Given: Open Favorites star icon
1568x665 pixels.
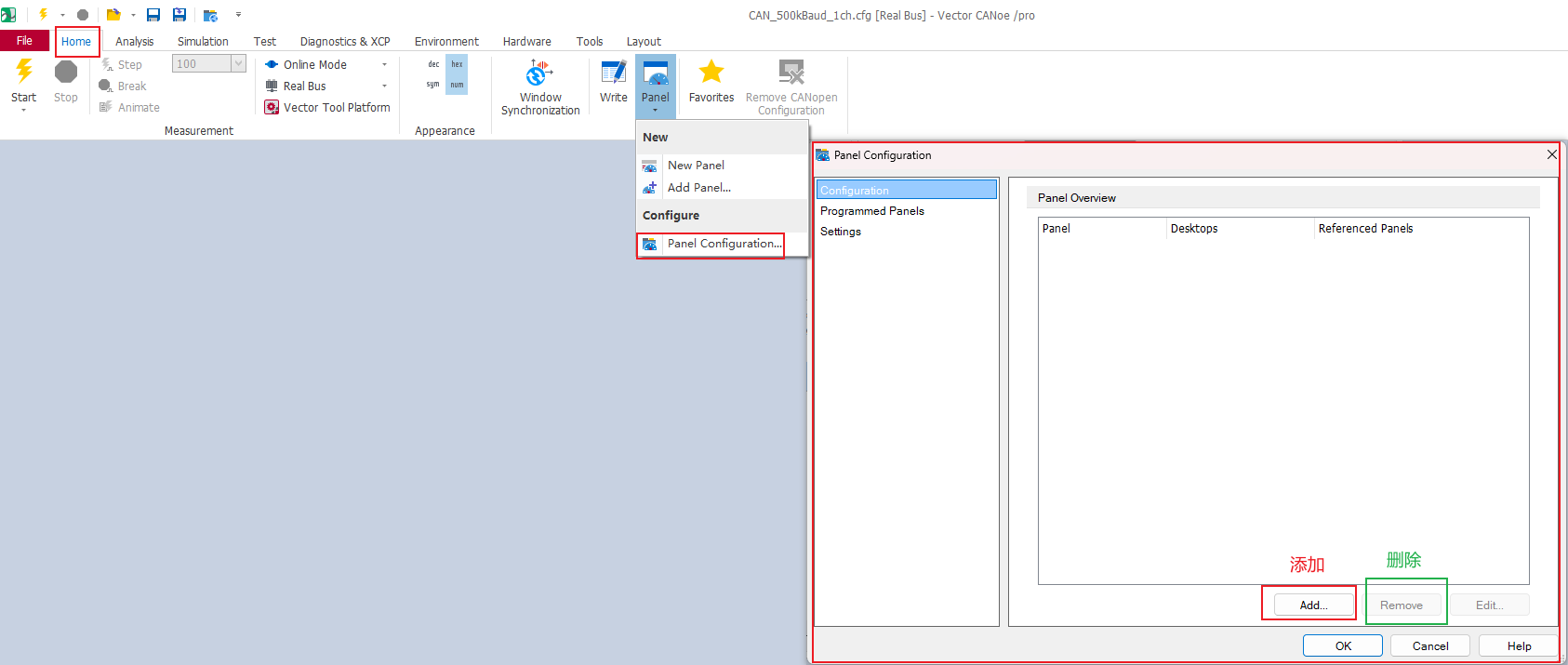Looking at the screenshot, I should coord(711,72).
